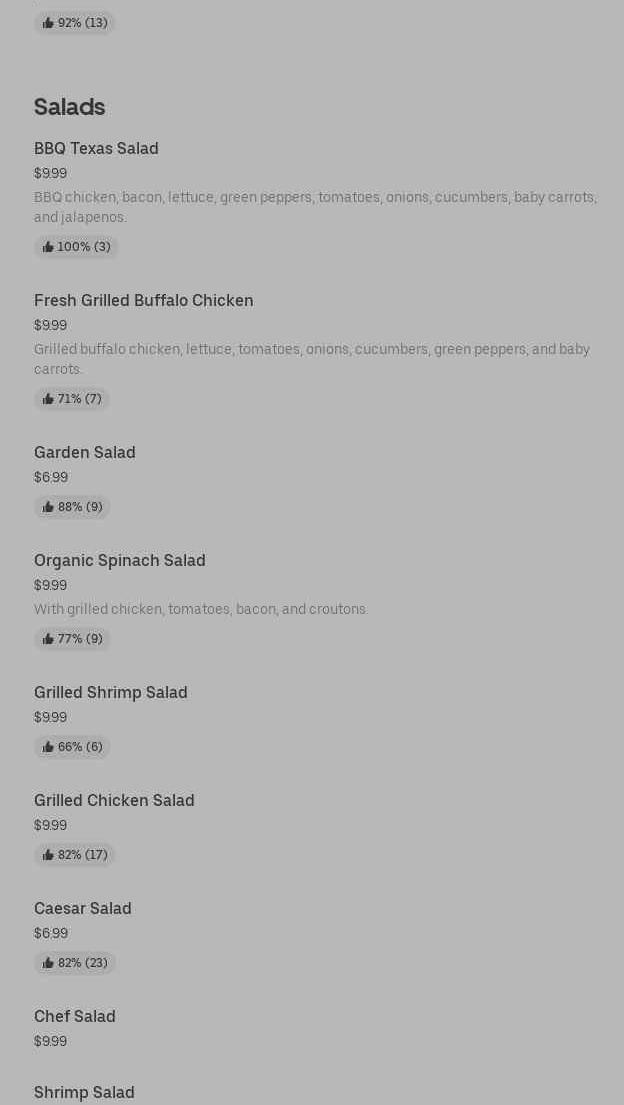The width and height of the screenshot is (624, 1105).
Task: Select the Grilled Chicken Salad item
Action: 114,800
